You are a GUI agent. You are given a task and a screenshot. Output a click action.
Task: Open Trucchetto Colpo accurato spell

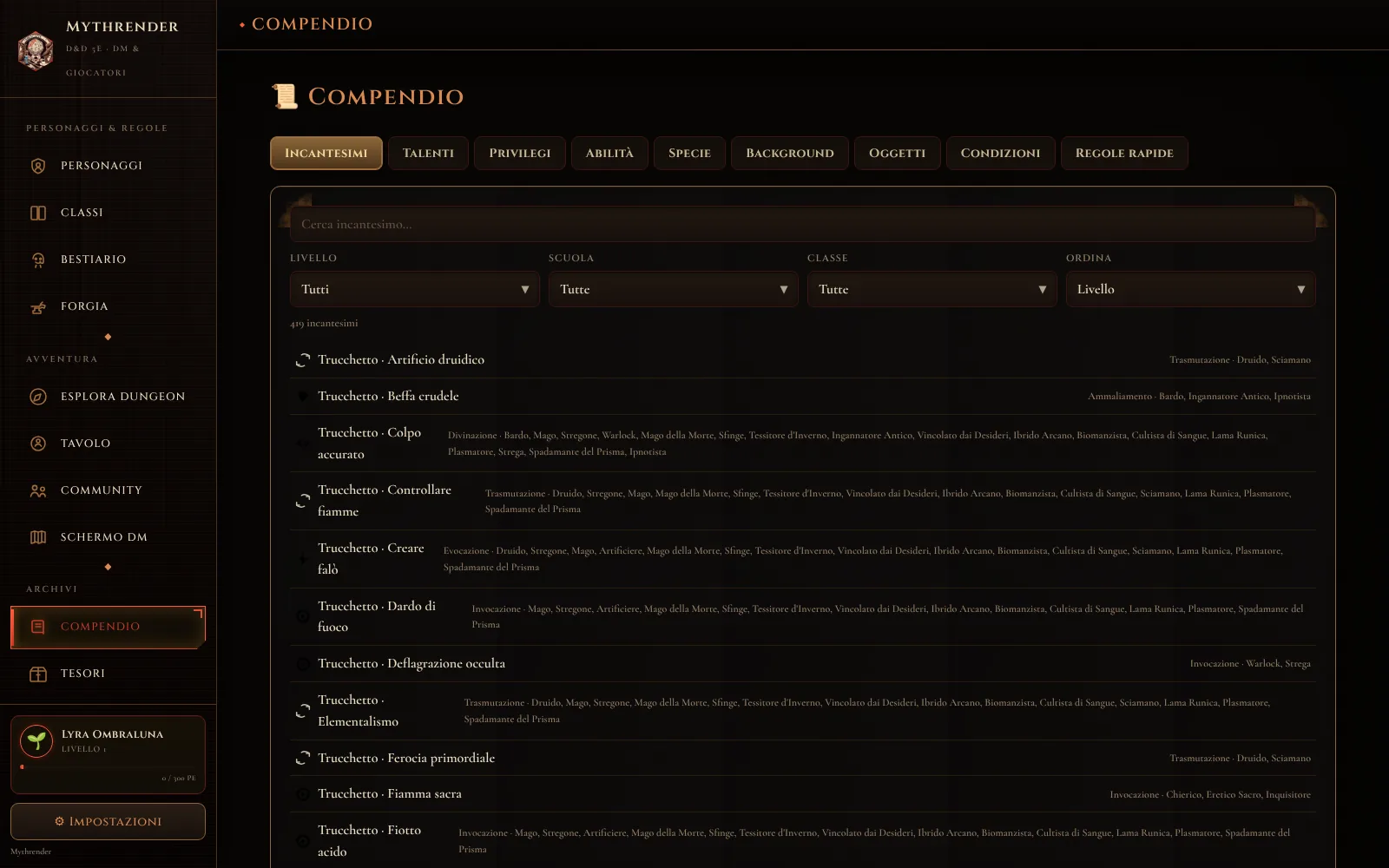(x=803, y=443)
